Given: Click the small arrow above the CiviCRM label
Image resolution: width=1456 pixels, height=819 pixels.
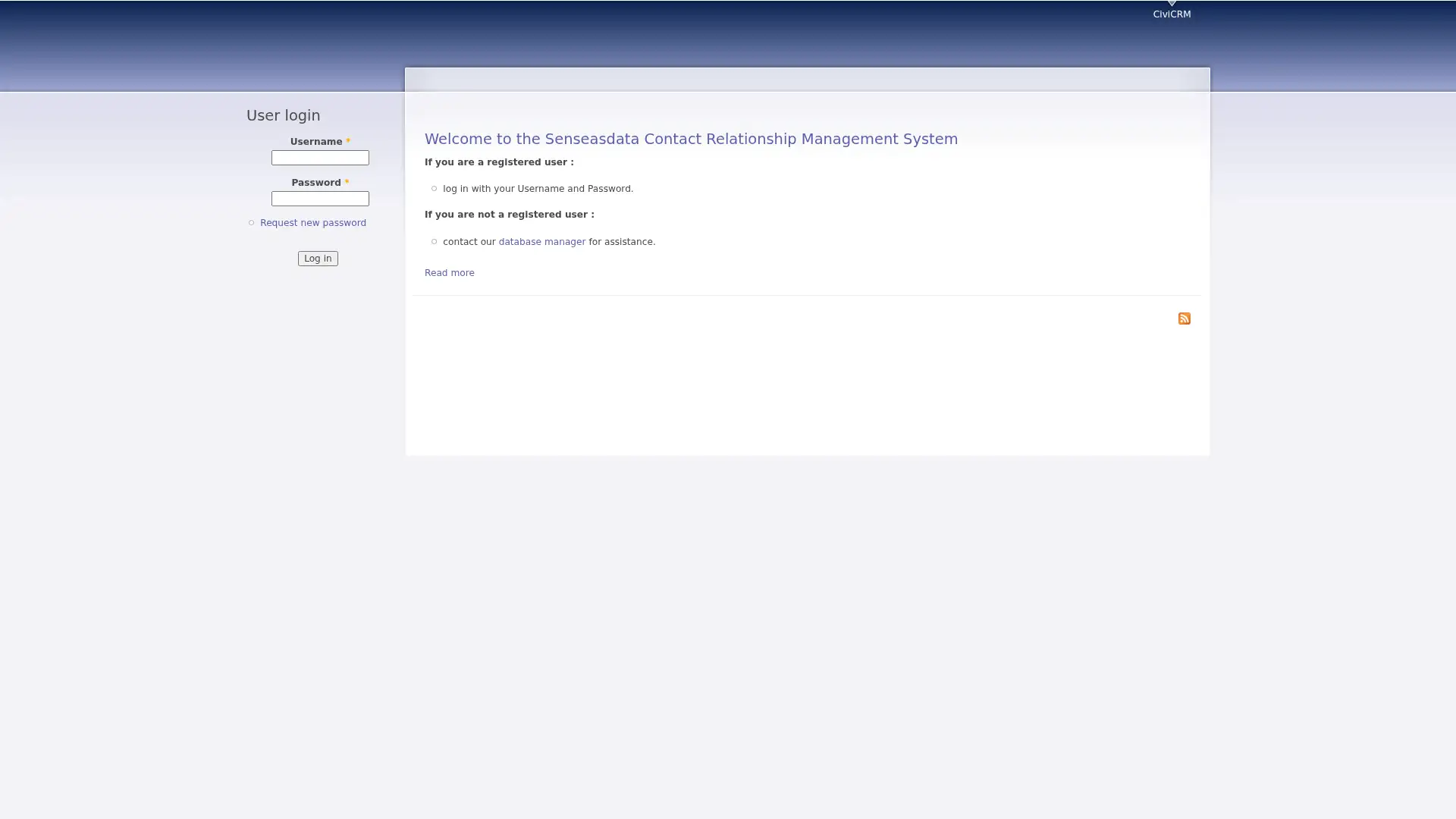Looking at the screenshot, I should (1171, 4).
